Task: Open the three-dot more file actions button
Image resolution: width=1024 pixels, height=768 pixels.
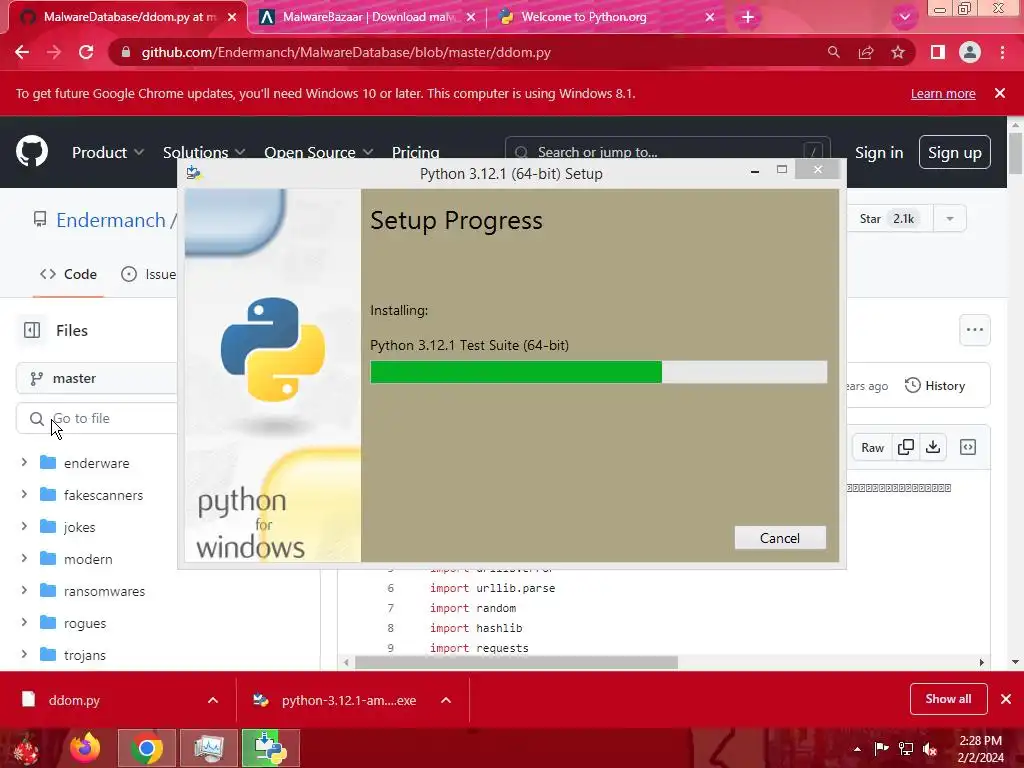Action: click(x=974, y=330)
